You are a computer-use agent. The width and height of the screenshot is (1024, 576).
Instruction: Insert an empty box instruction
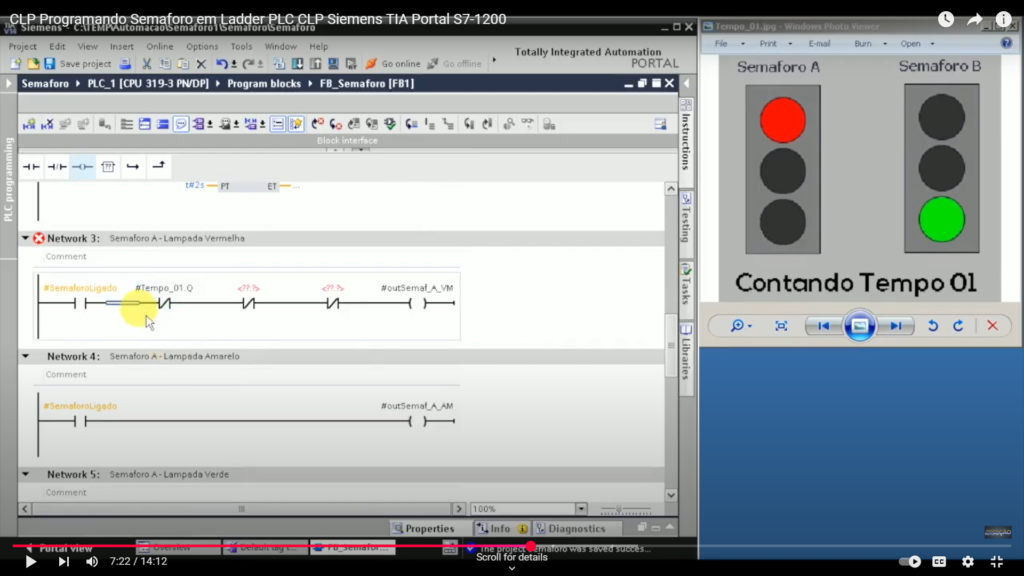coord(108,167)
